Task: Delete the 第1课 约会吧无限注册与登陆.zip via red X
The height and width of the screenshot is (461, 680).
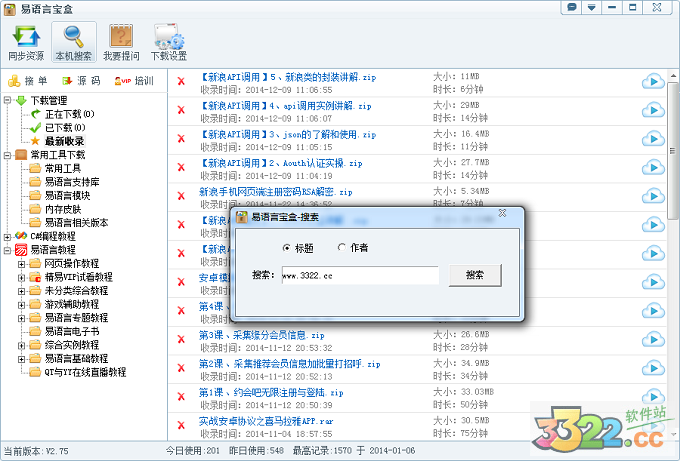Action: click(181, 396)
